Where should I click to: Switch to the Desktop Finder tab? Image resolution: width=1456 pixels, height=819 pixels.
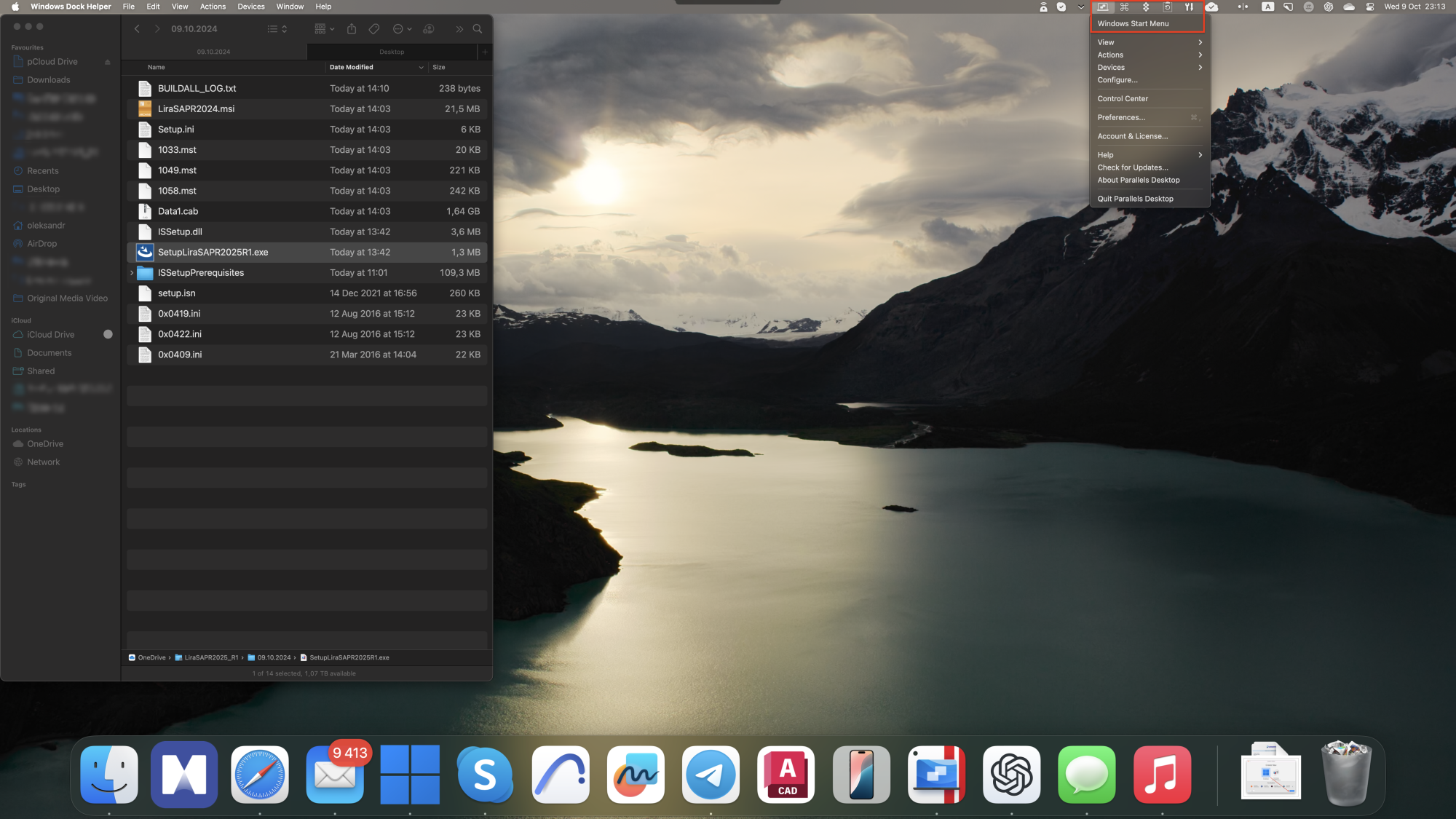click(392, 52)
